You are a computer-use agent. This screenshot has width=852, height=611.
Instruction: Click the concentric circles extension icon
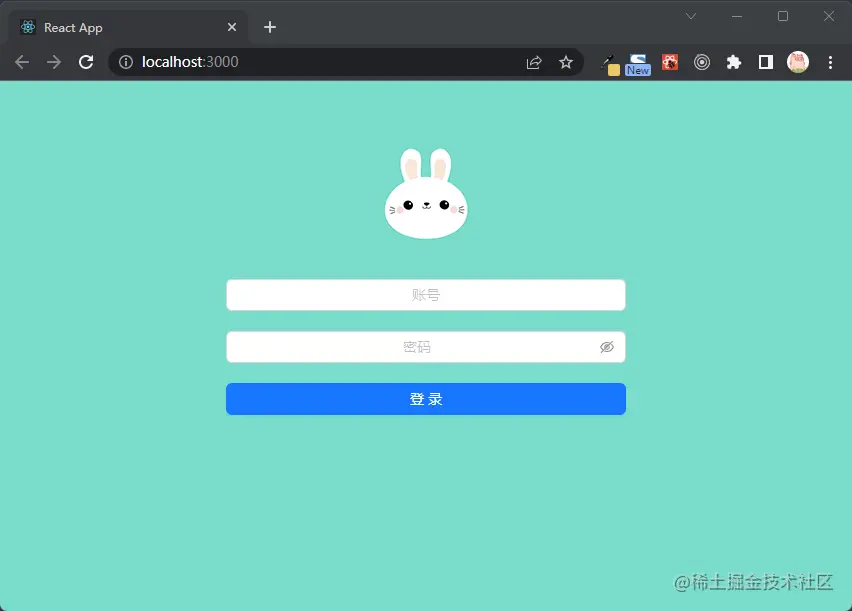coord(701,62)
